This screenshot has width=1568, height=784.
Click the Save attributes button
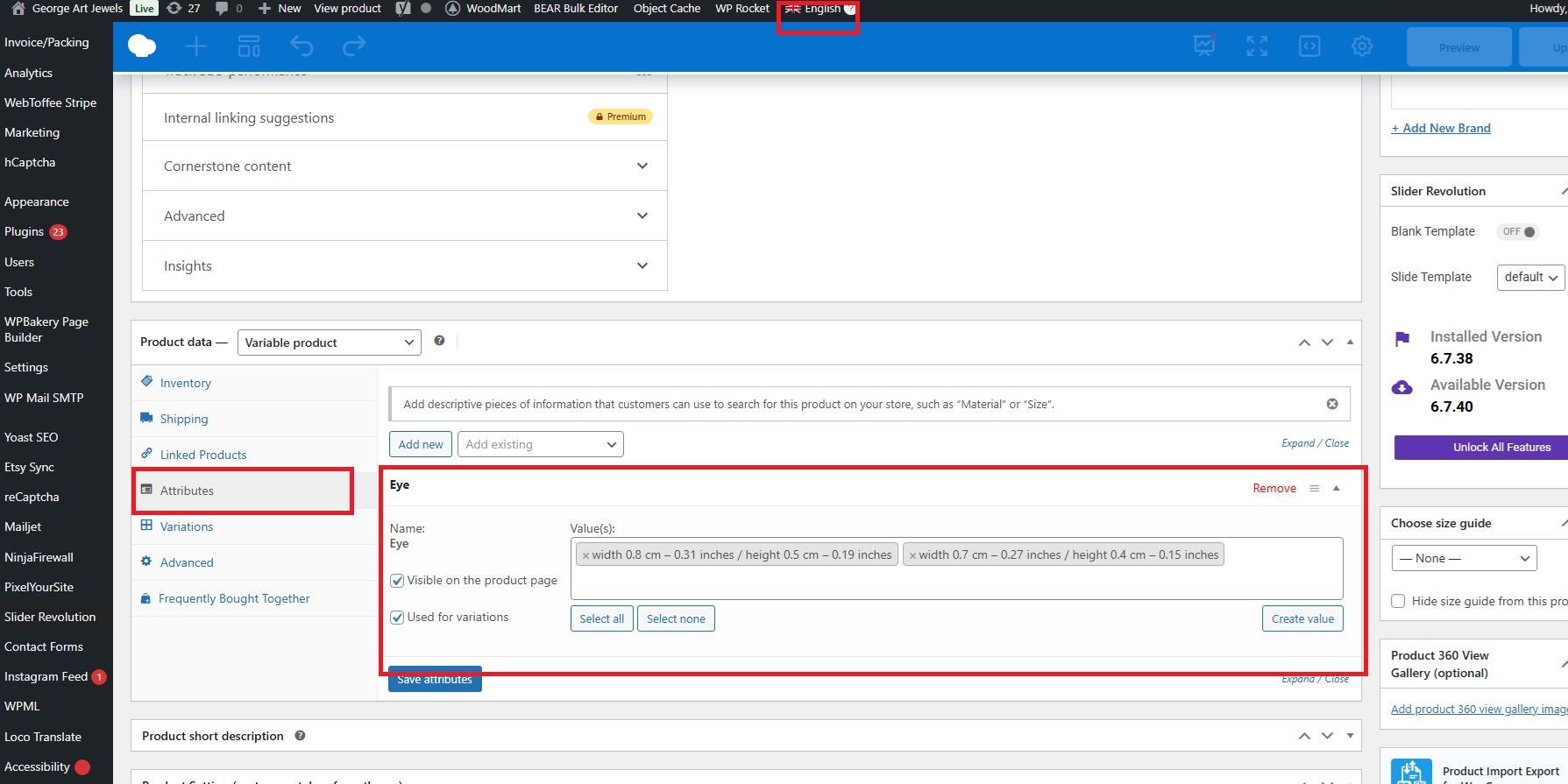pyautogui.click(x=435, y=680)
